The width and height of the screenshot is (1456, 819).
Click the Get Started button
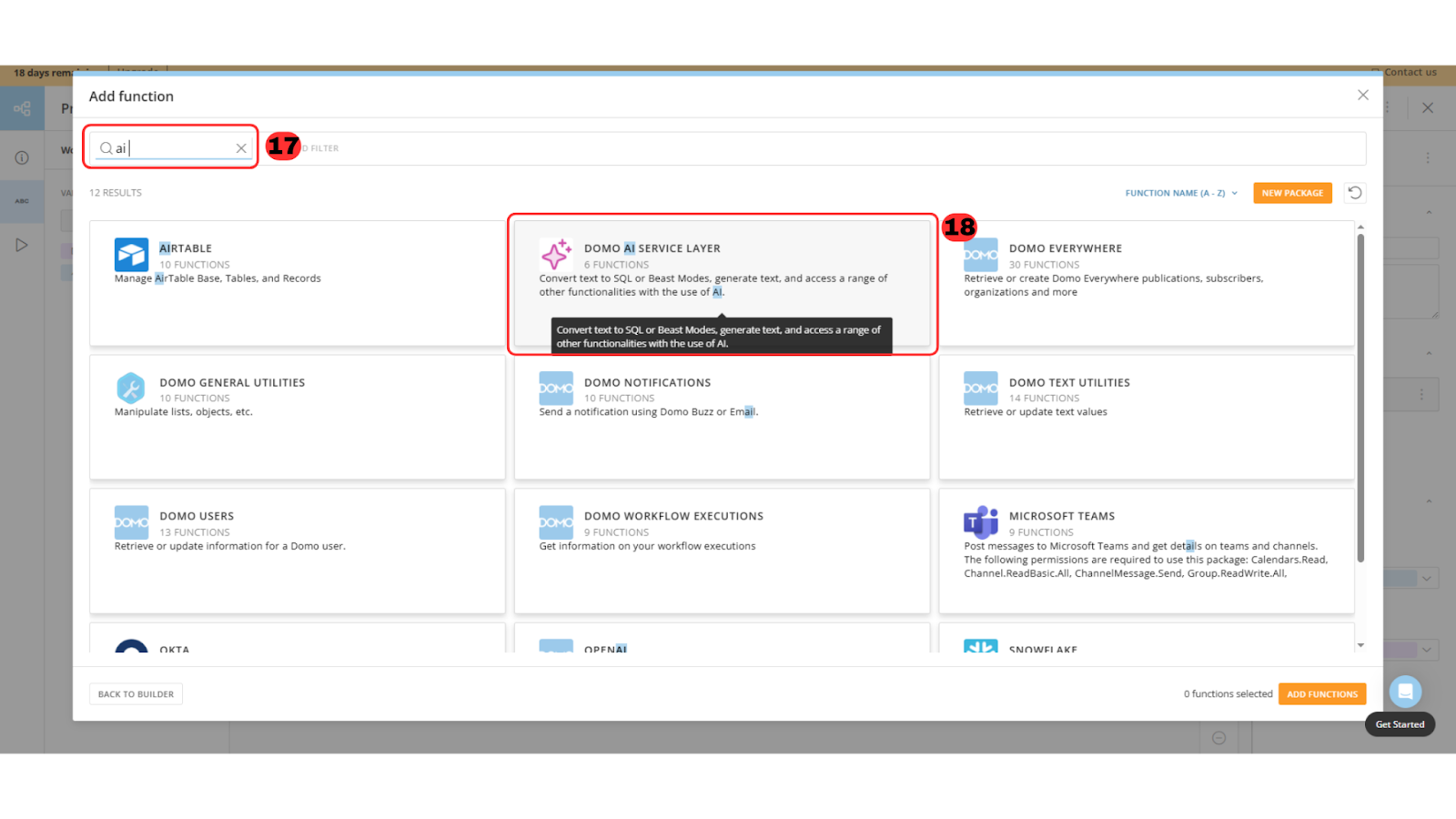click(x=1400, y=724)
